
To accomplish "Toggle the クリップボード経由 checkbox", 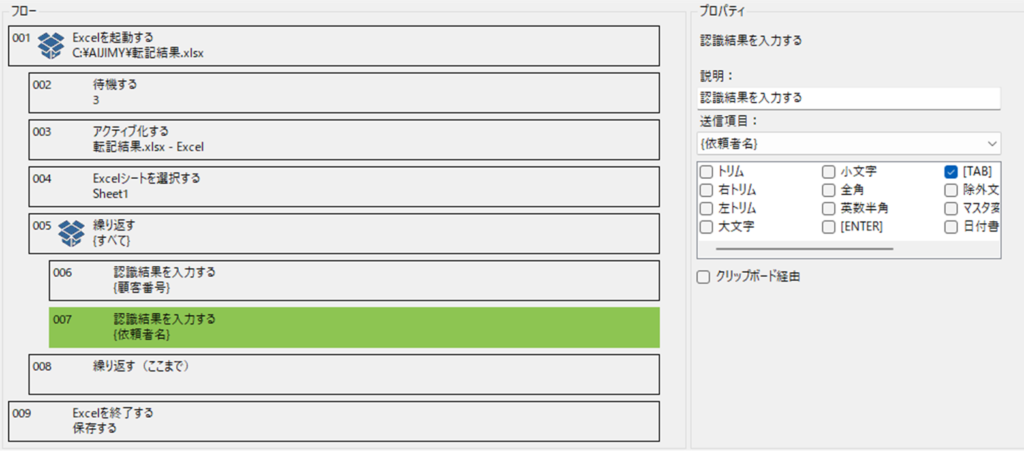I will pyautogui.click(x=704, y=276).
